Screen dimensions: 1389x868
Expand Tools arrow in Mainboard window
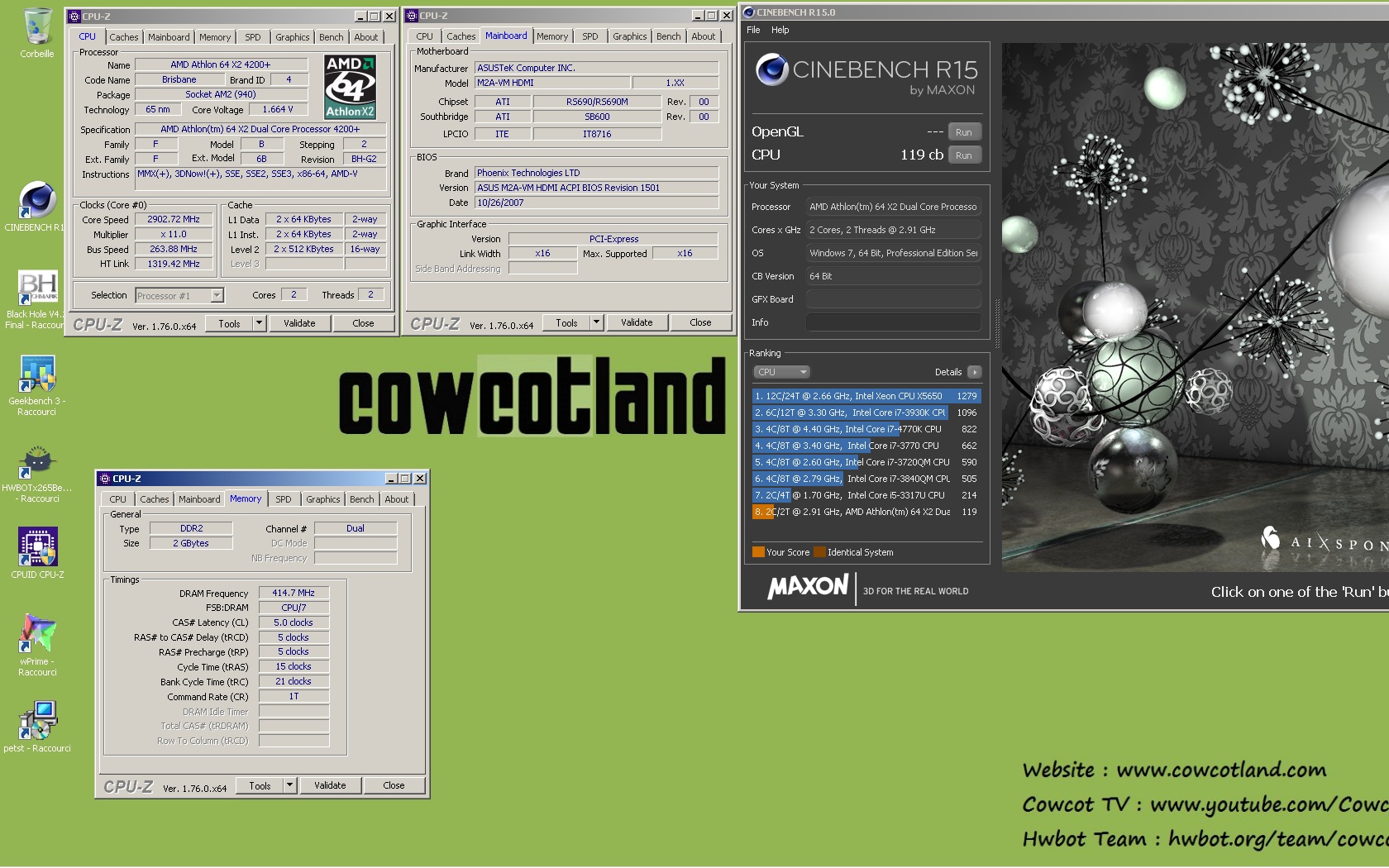click(x=597, y=322)
